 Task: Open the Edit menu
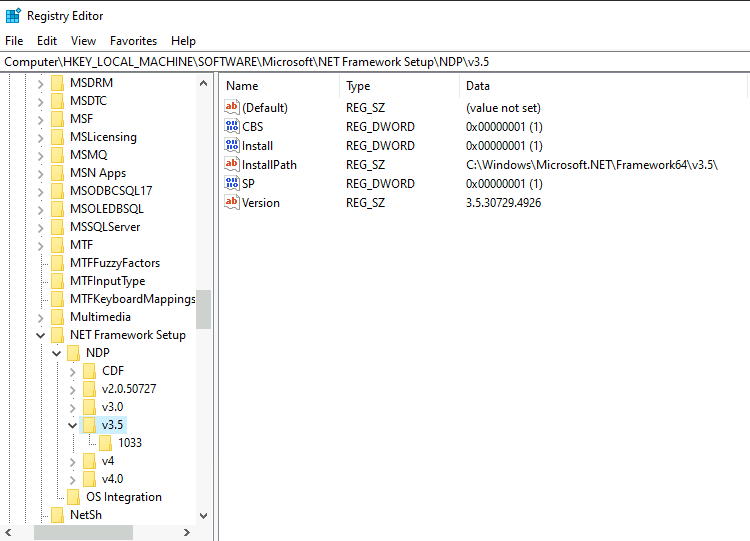[47, 41]
